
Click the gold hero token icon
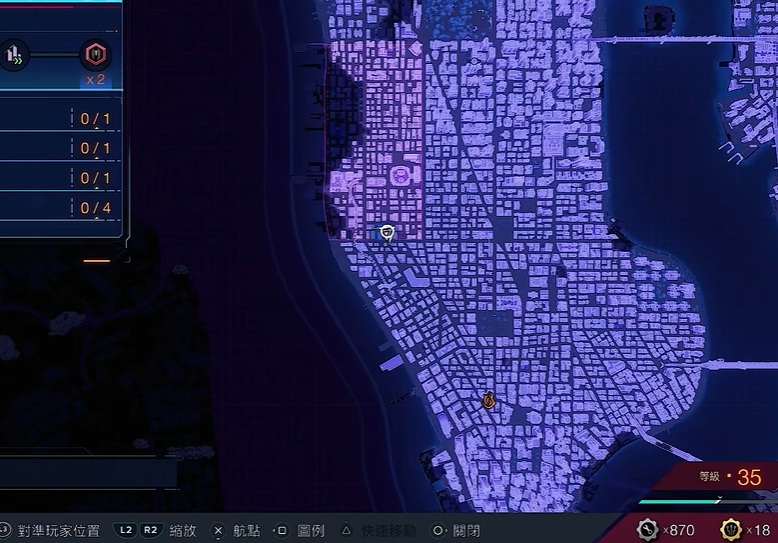pos(731,530)
